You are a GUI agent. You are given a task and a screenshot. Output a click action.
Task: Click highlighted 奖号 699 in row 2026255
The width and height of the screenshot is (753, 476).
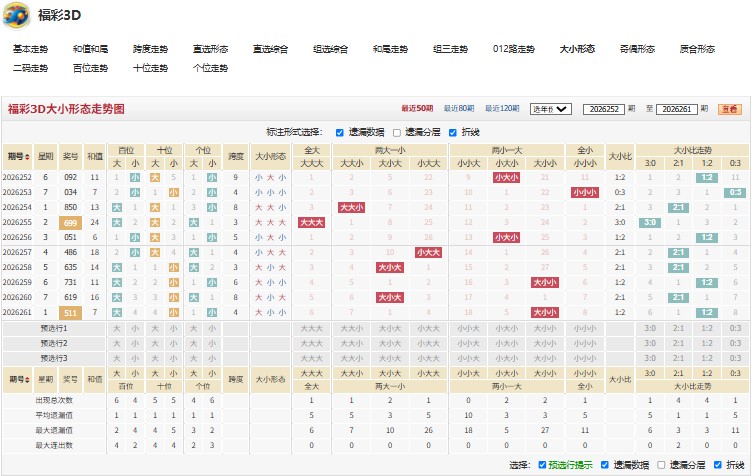[71, 223]
